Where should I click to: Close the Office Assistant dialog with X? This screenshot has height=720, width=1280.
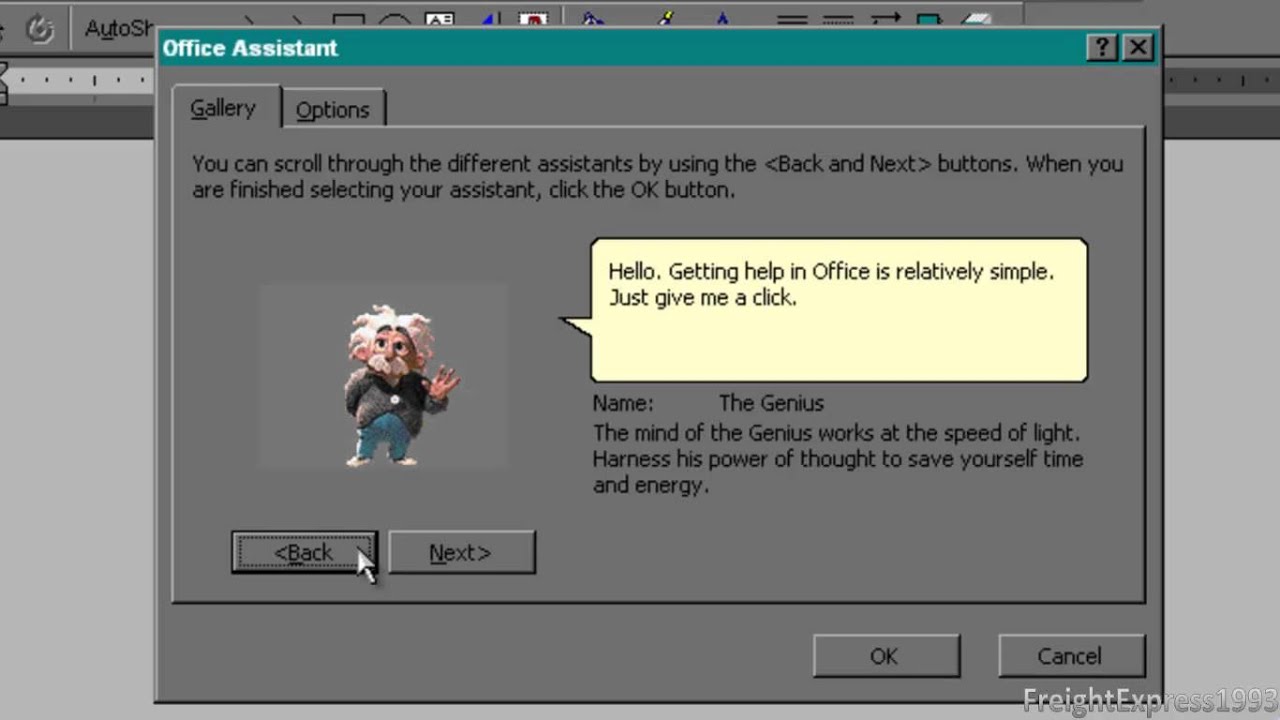pos(1137,48)
